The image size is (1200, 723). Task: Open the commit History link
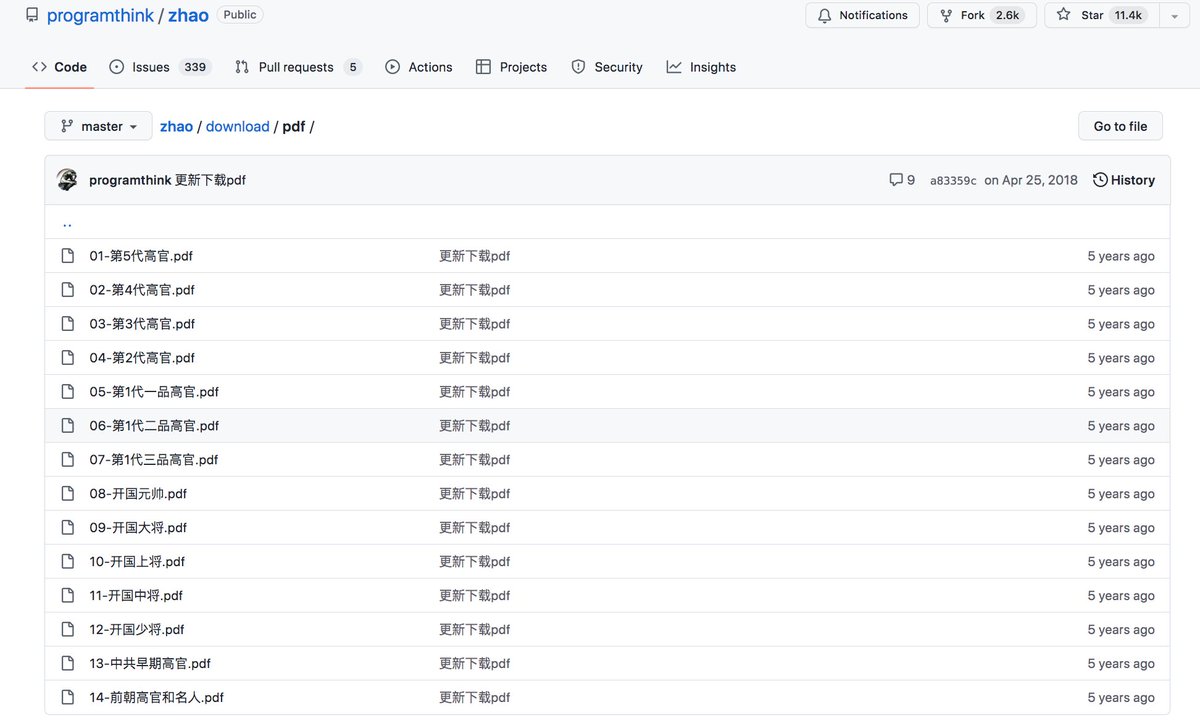[x=1124, y=180]
